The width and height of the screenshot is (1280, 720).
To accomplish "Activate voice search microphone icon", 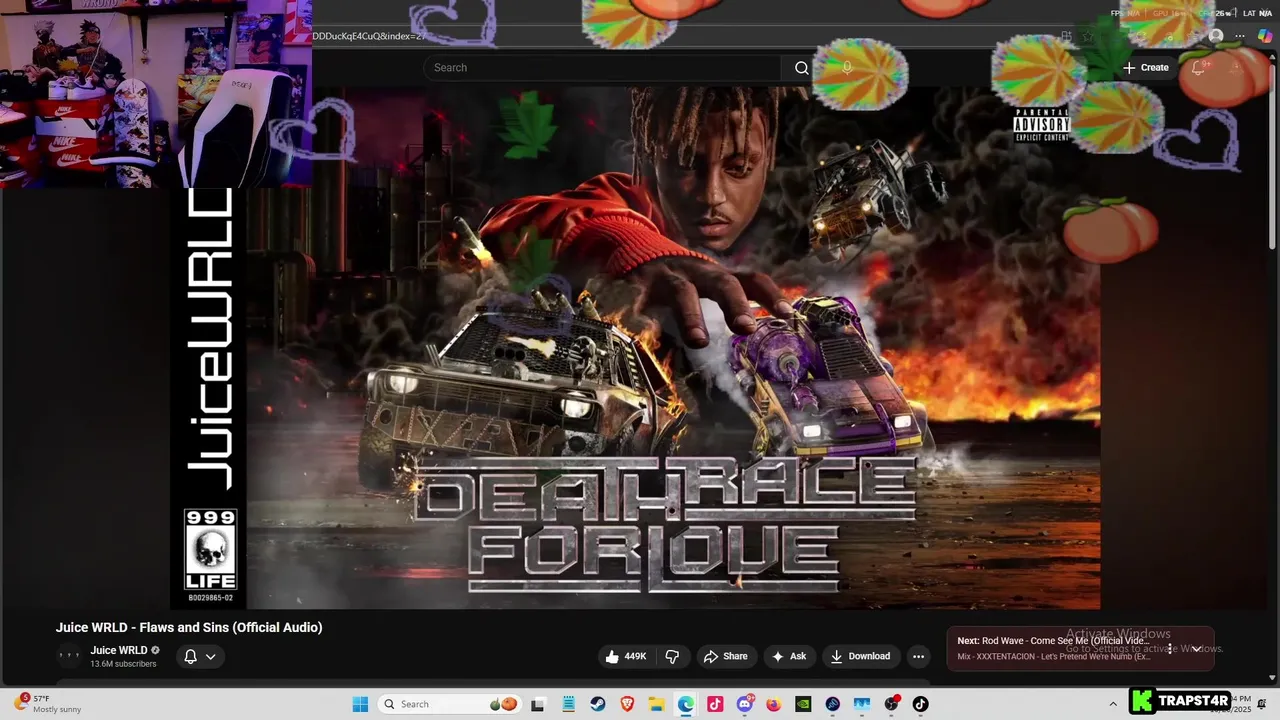I will [847, 68].
